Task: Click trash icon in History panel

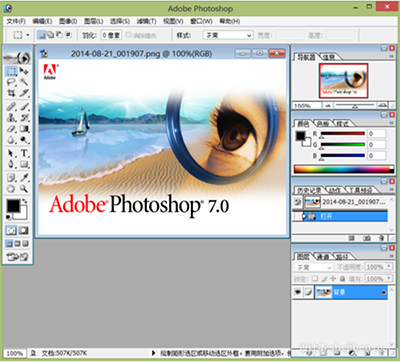Action: (x=381, y=238)
